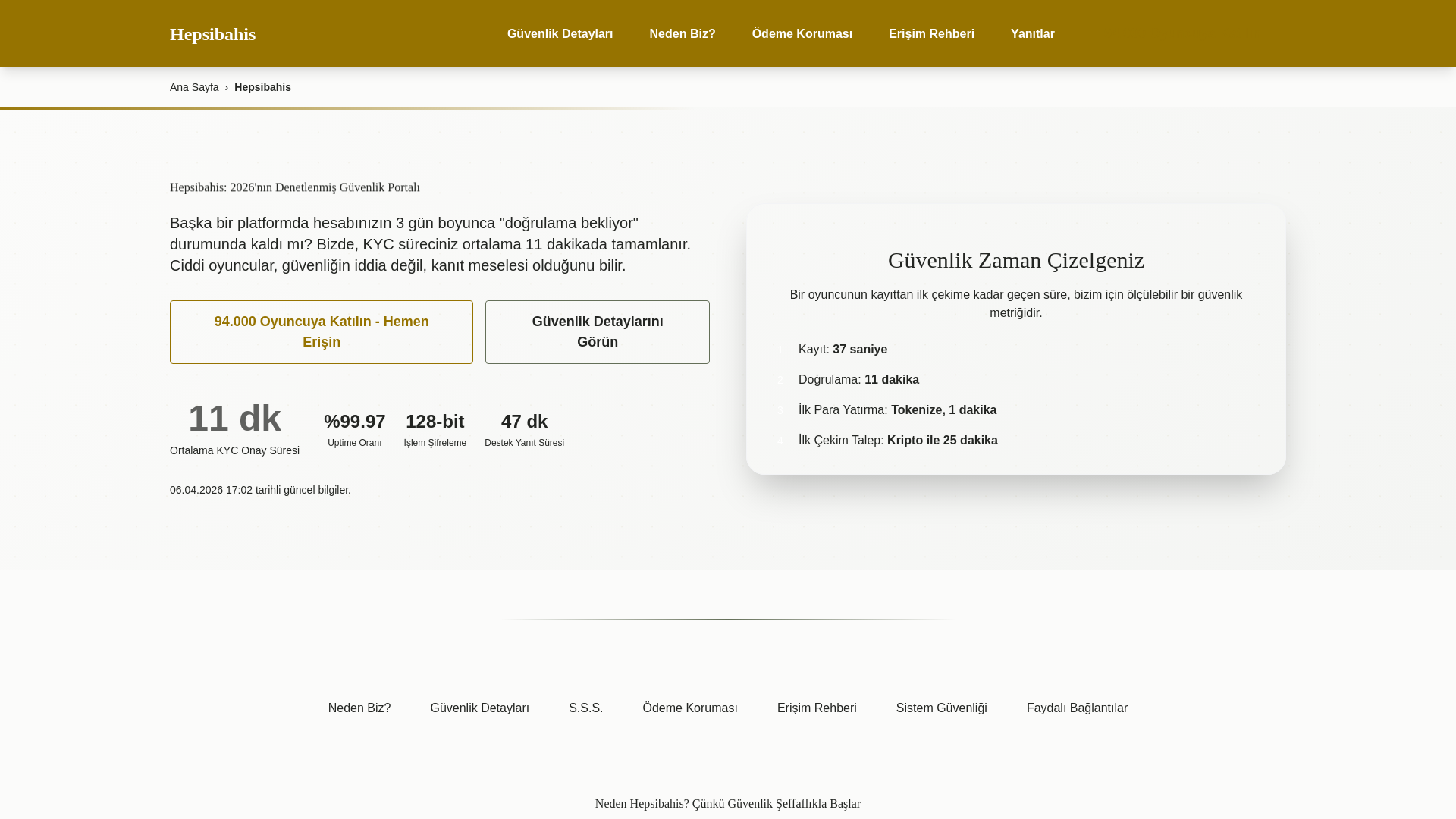The width and height of the screenshot is (1456, 819).
Task: Click 'İlk Para Yatırma: Tokenize, 1 dakika' step
Action: (897, 410)
